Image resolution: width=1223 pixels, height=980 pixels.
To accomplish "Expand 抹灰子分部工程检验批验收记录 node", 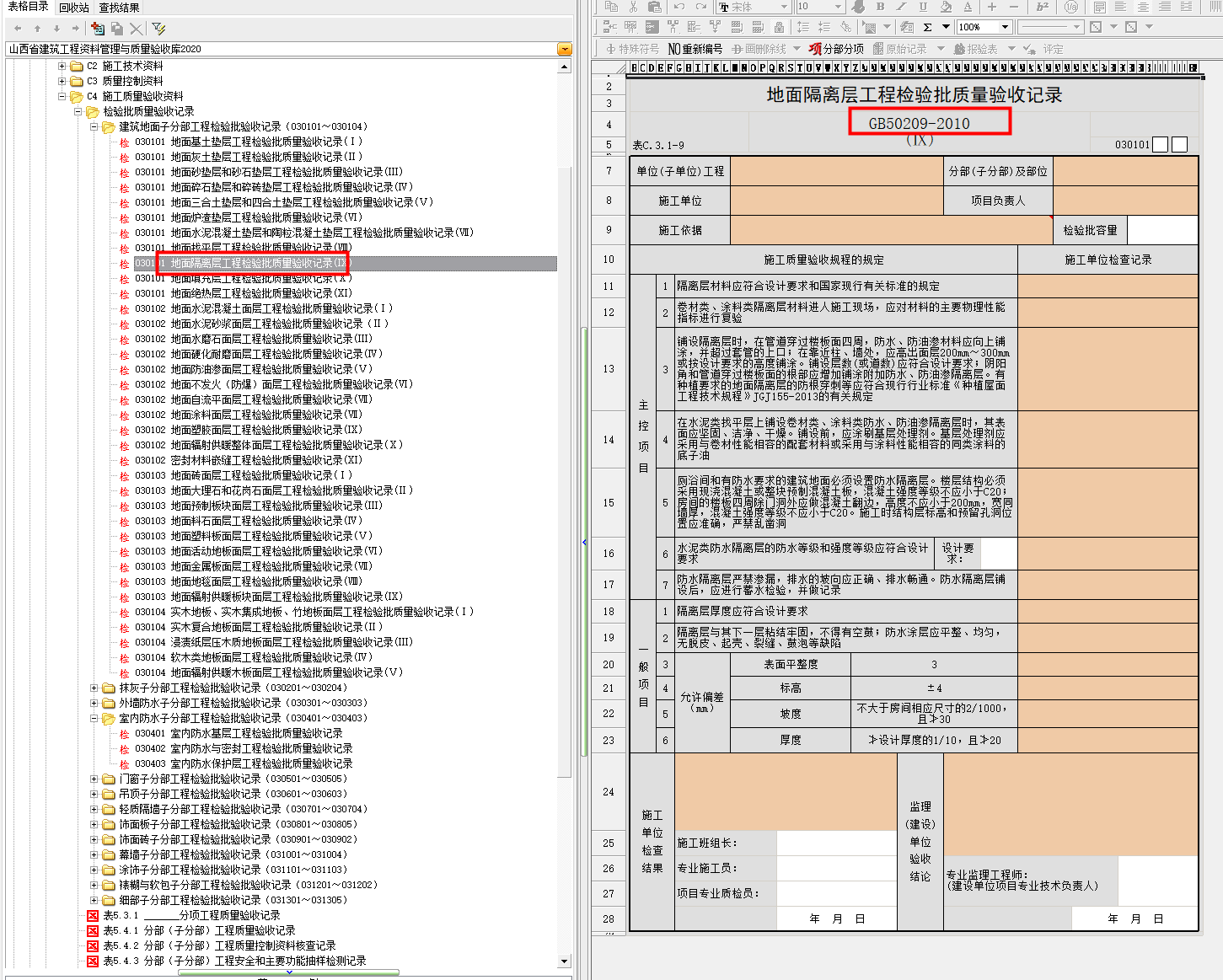I will pos(94,688).
